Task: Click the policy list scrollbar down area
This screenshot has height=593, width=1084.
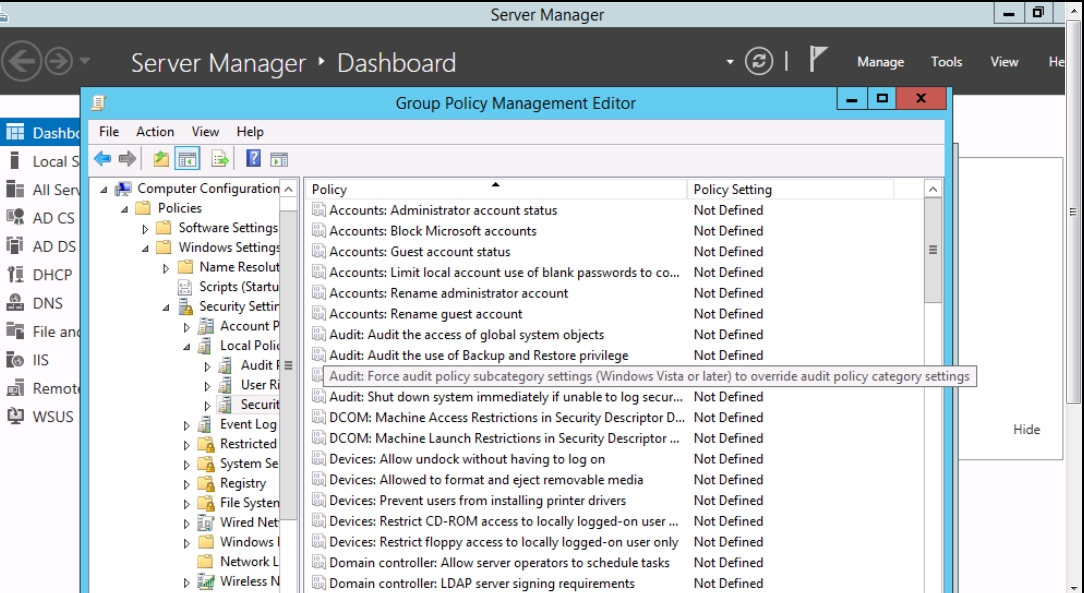Action: (x=933, y=450)
